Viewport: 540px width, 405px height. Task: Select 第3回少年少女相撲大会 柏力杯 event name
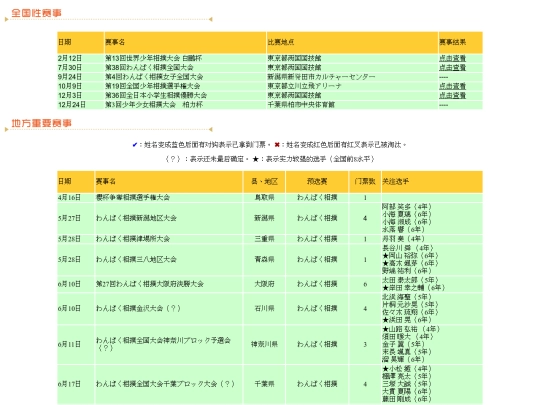pos(154,105)
